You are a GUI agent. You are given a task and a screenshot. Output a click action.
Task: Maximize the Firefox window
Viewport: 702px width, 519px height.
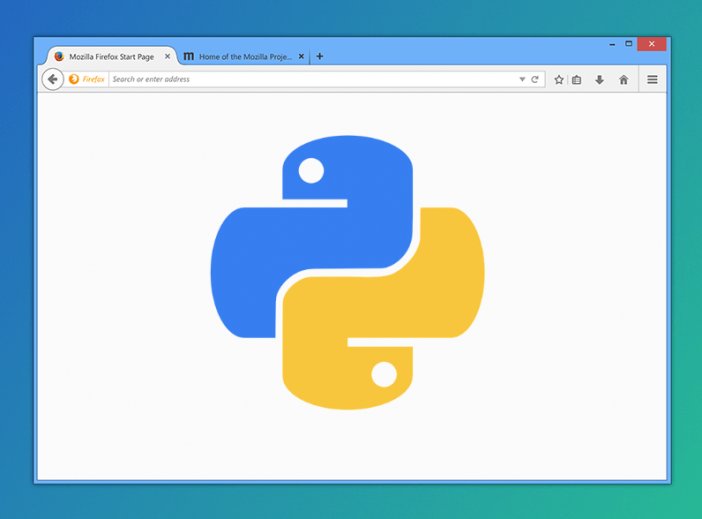(x=629, y=44)
